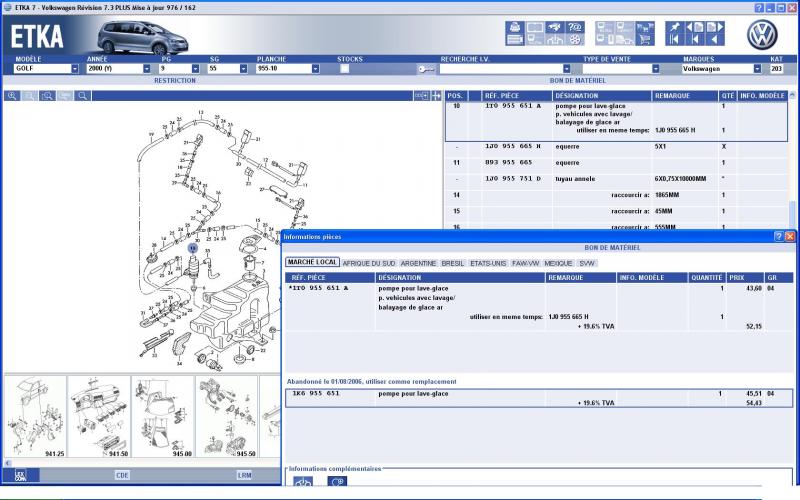Click the key icon next to Recherche I.V.
The width and height of the screenshot is (800, 500).
point(426,69)
